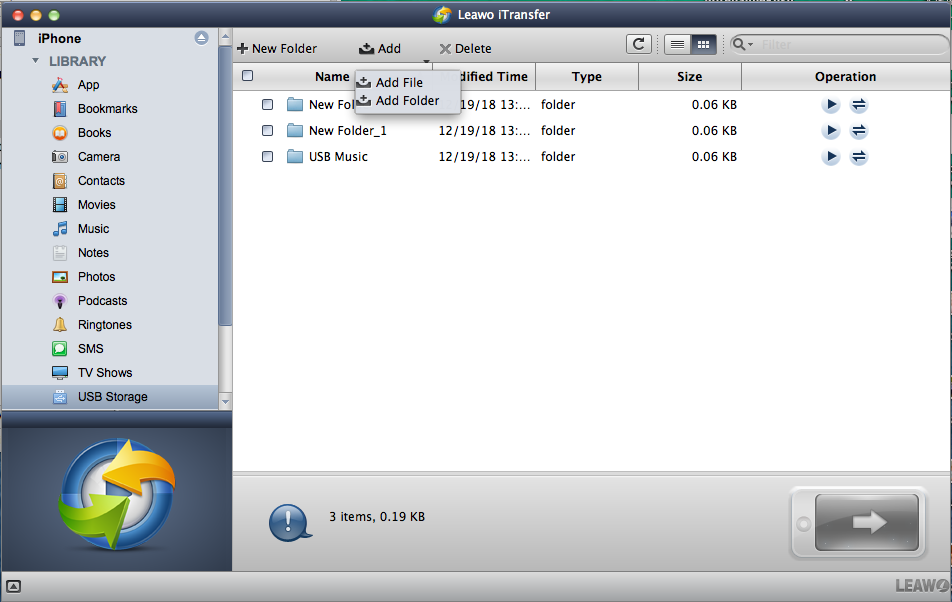Check the USB Music folder checkbox
The height and width of the screenshot is (602, 952).
point(267,157)
